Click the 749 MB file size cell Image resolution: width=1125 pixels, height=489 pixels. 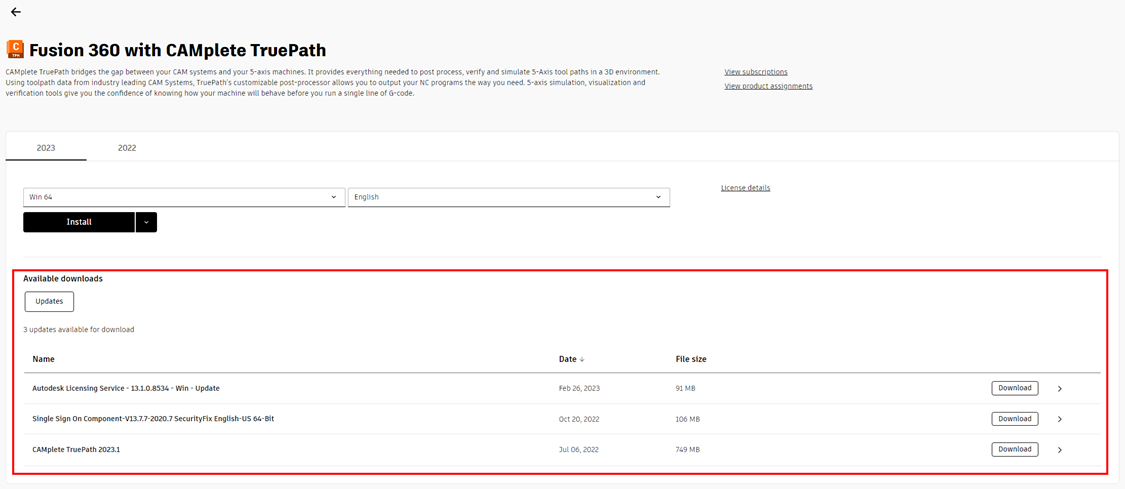(x=687, y=450)
